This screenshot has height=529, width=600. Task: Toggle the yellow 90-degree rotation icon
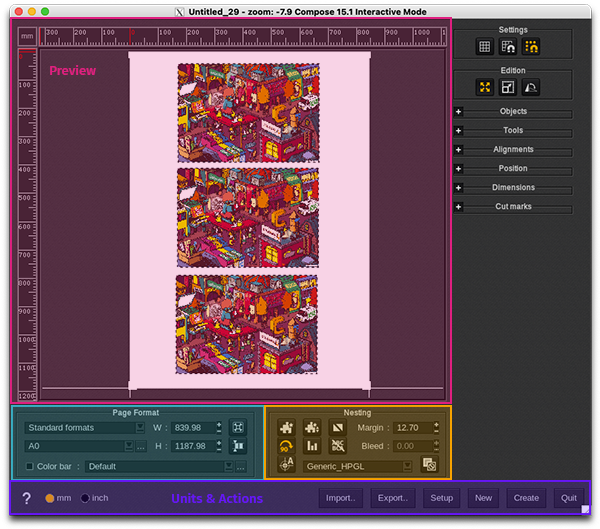(286, 446)
